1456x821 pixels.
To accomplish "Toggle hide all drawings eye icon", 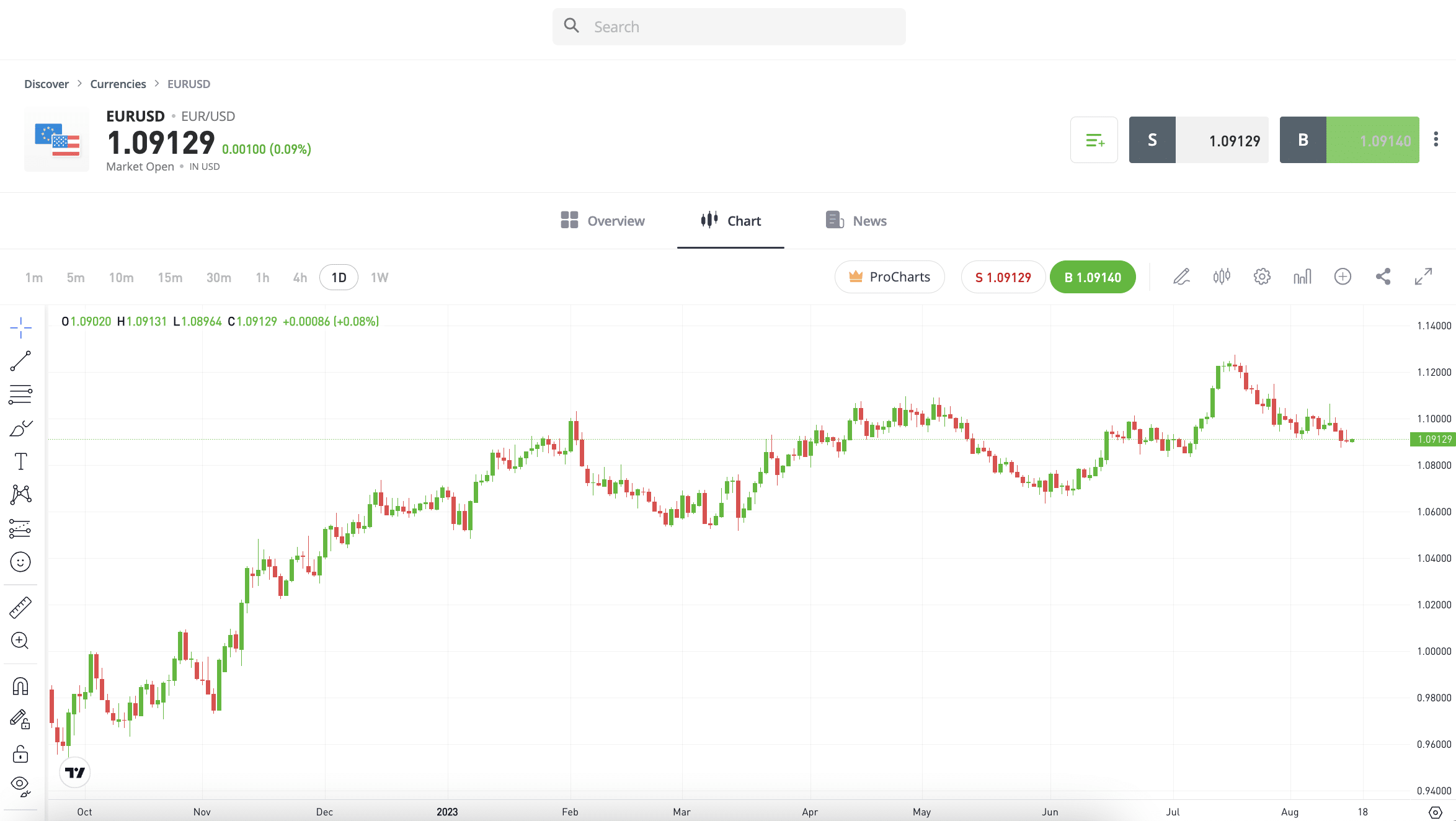I will [20, 786].
